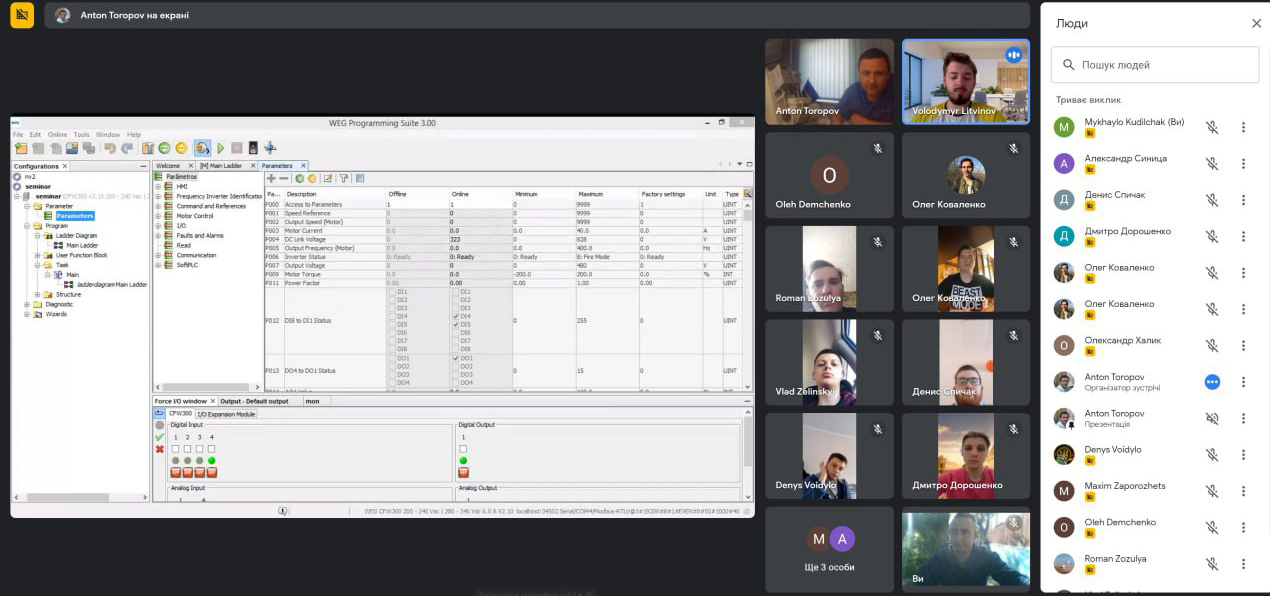Expand the Faults and Alarms parameter group
1270x596 pixels.
pyautogui.click(x=158, y=235)
